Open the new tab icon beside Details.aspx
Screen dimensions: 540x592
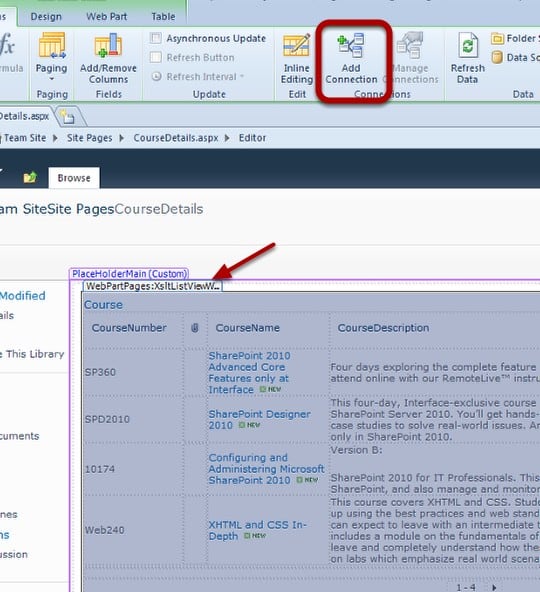(67, 117)
